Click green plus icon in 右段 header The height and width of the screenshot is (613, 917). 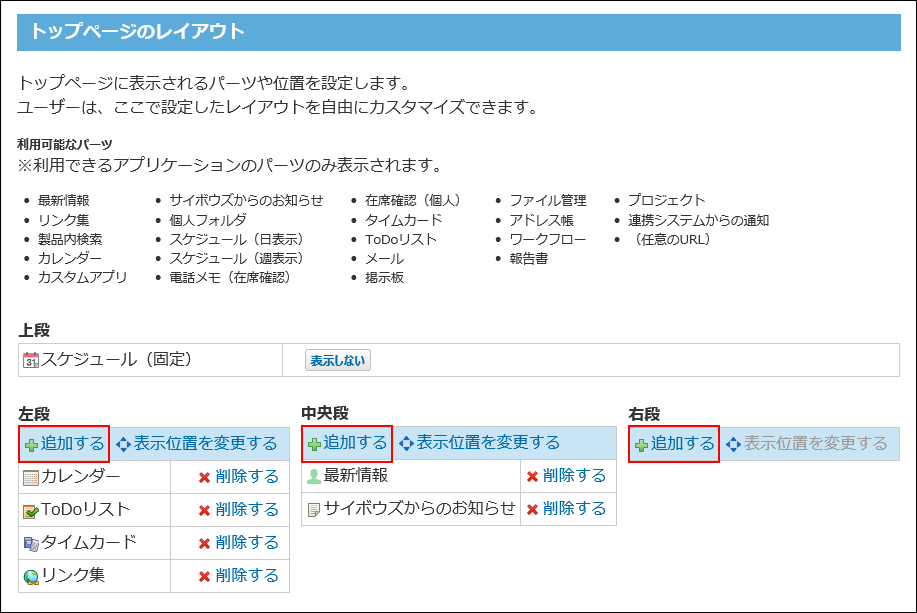click(x=642, y=446)
